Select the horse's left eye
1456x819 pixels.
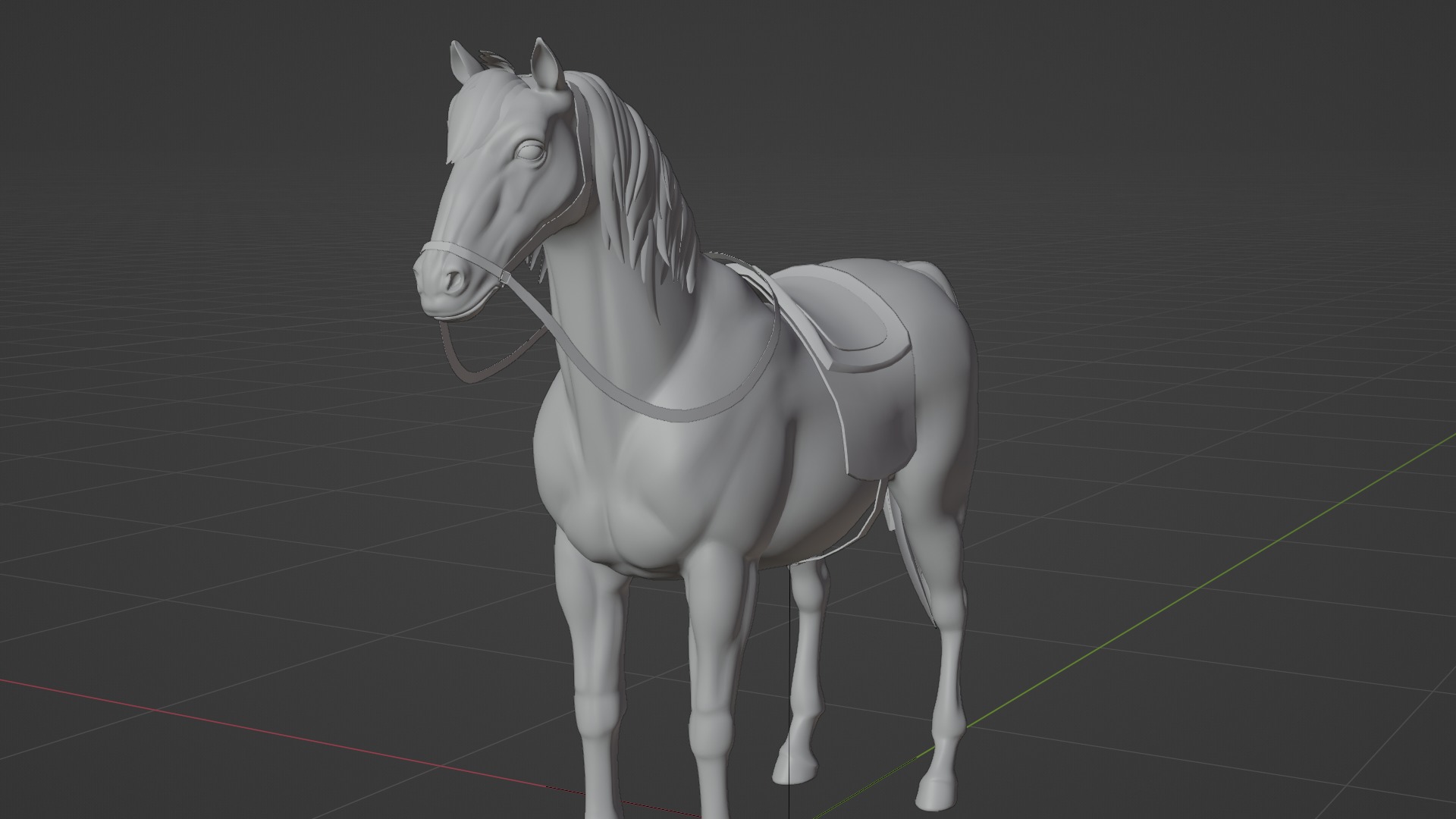pyautogui.click(x=531, y=152)
